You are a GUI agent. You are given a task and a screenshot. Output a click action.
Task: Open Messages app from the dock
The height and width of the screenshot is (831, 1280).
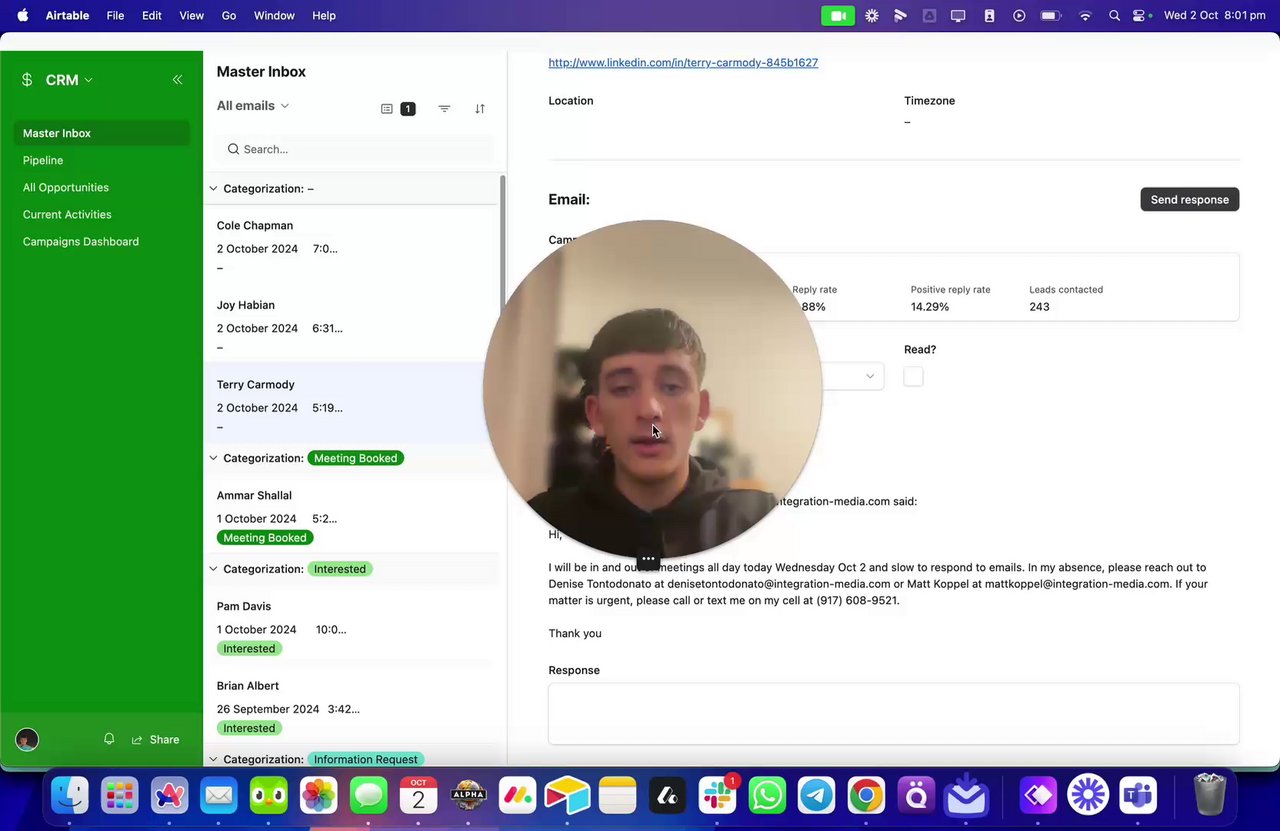(x=368, y=796)
